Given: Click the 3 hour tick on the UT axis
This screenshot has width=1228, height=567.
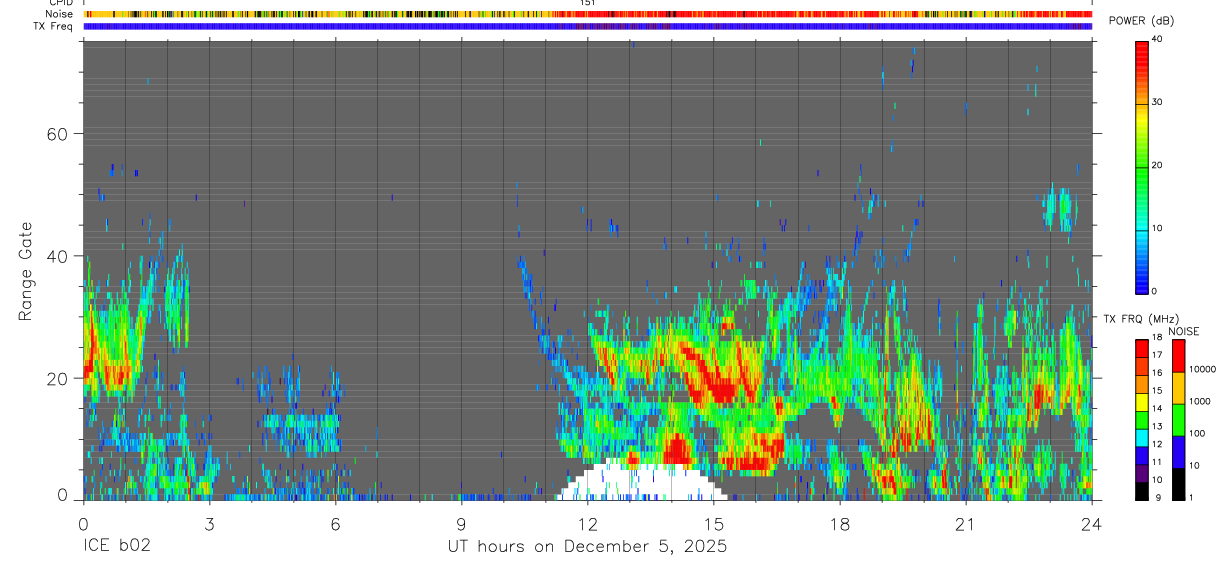Looking at the screenshot, I should coord(209,523).
